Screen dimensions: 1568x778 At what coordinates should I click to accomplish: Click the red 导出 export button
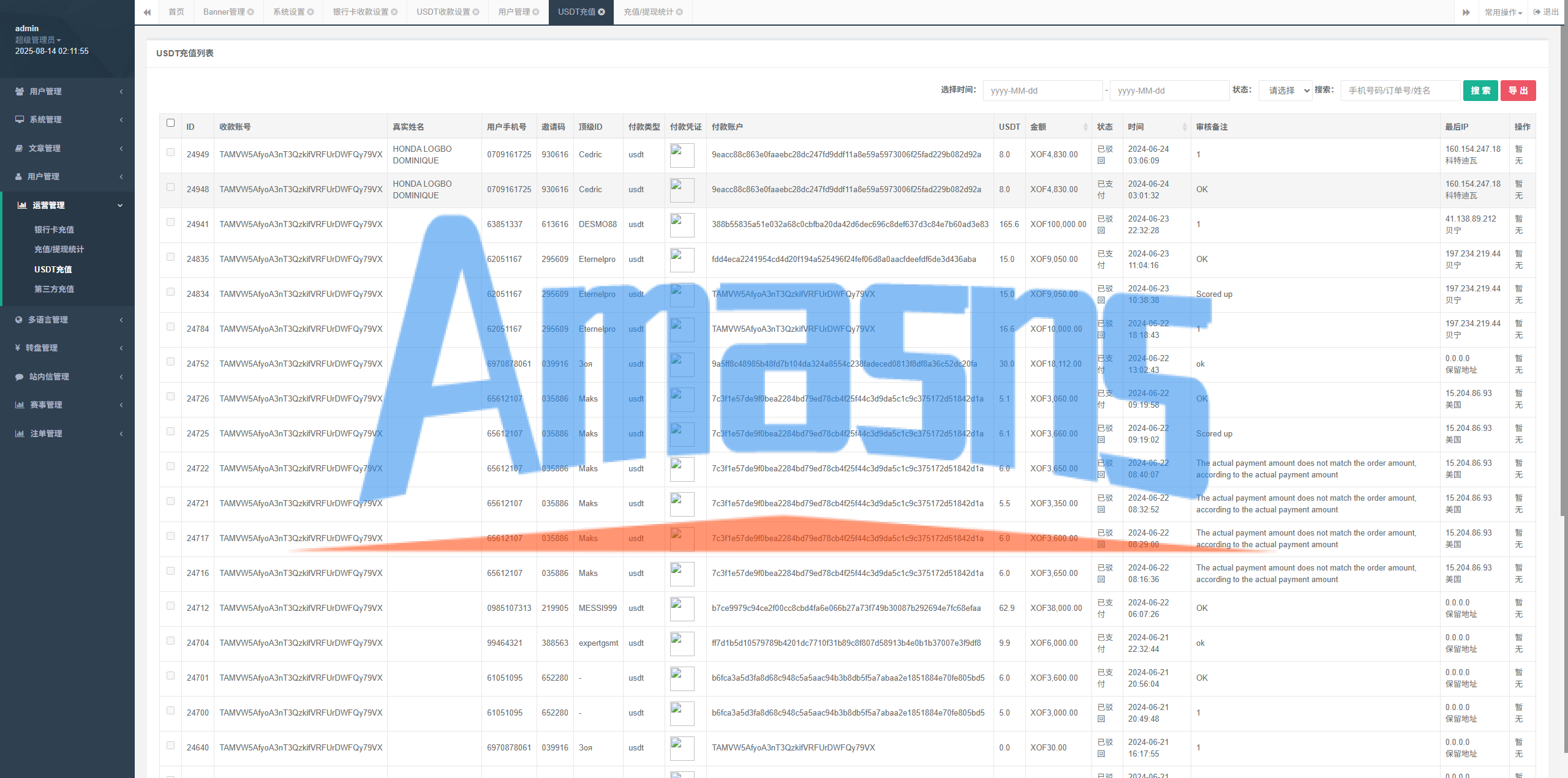pyautogui.click(x=1517, y=91)
